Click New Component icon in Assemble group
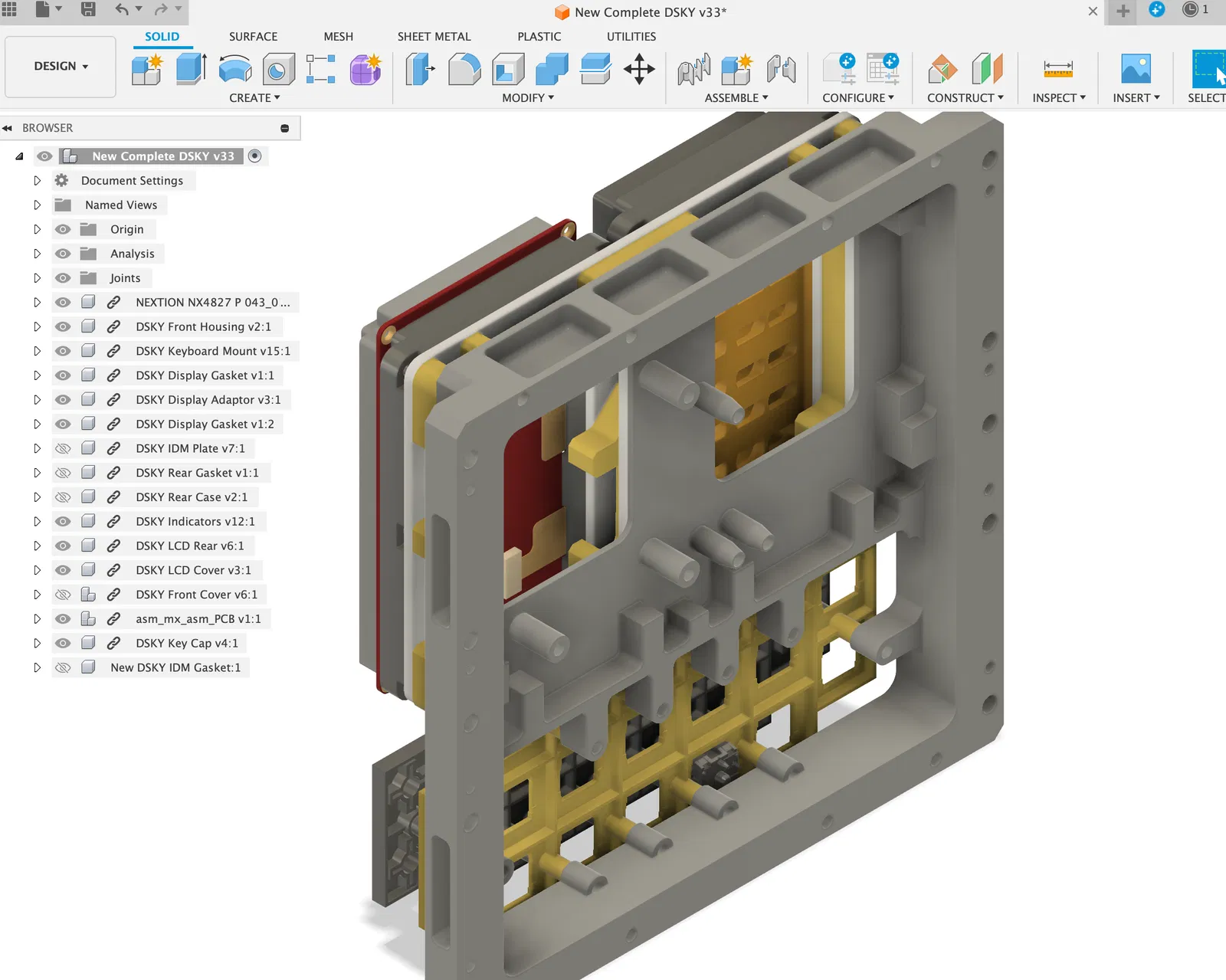 [737, 69]
